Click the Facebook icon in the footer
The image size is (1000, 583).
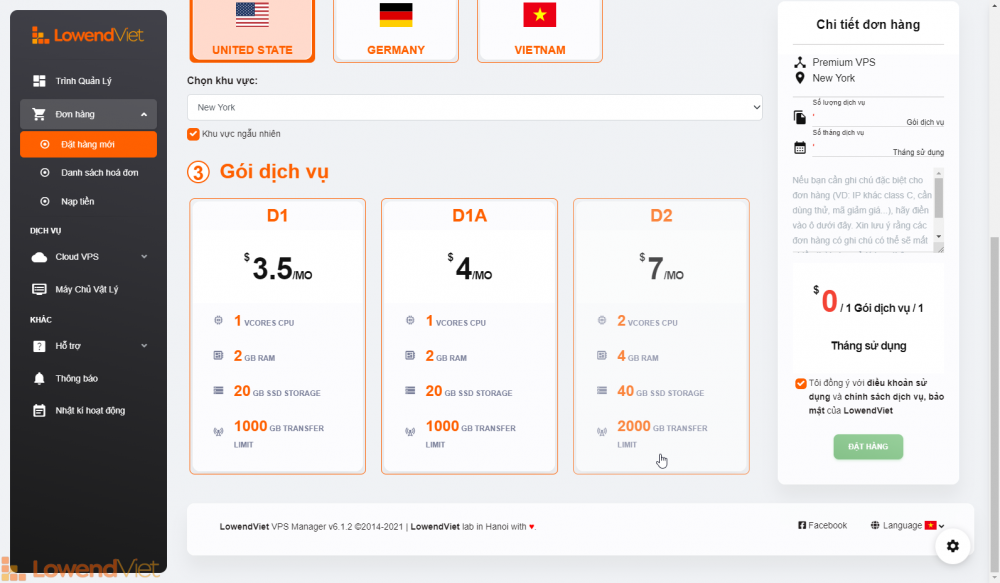(802, 526)
